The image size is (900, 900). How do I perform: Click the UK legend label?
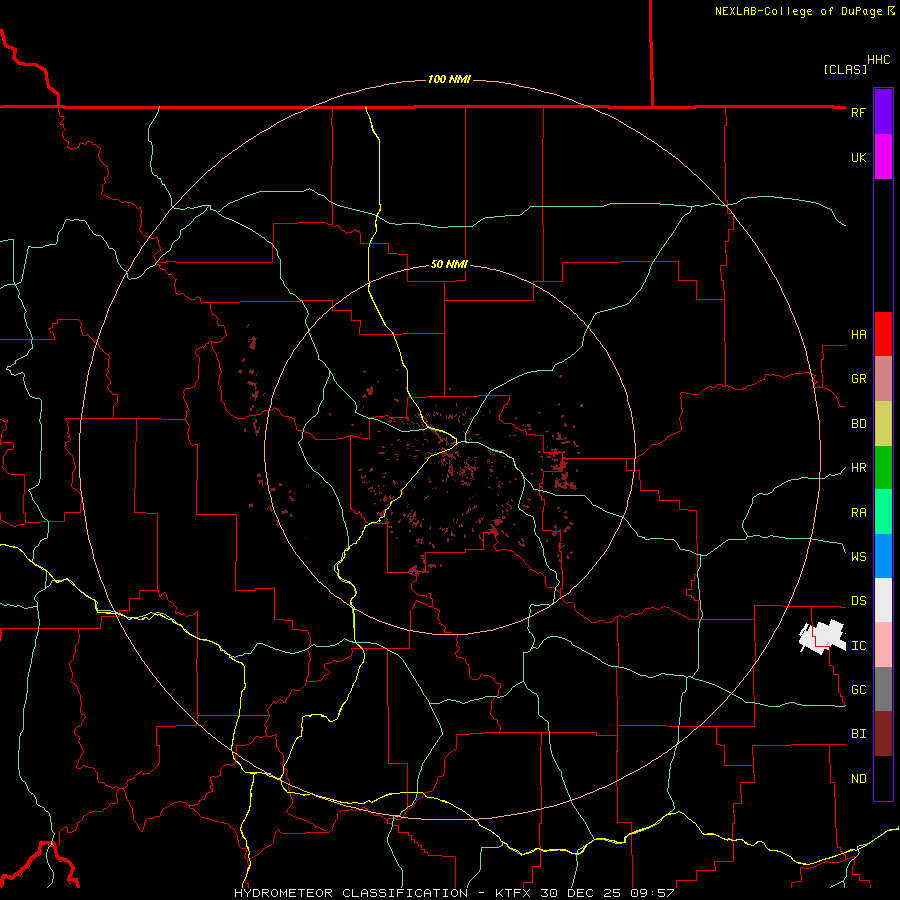click(x=858, y=157)
